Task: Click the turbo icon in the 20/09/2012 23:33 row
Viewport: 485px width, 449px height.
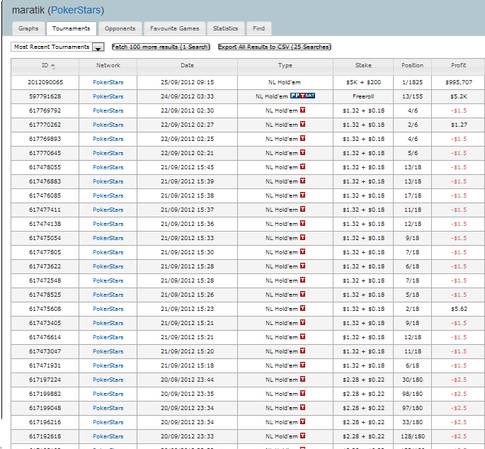Action: (x=303, y=436)
